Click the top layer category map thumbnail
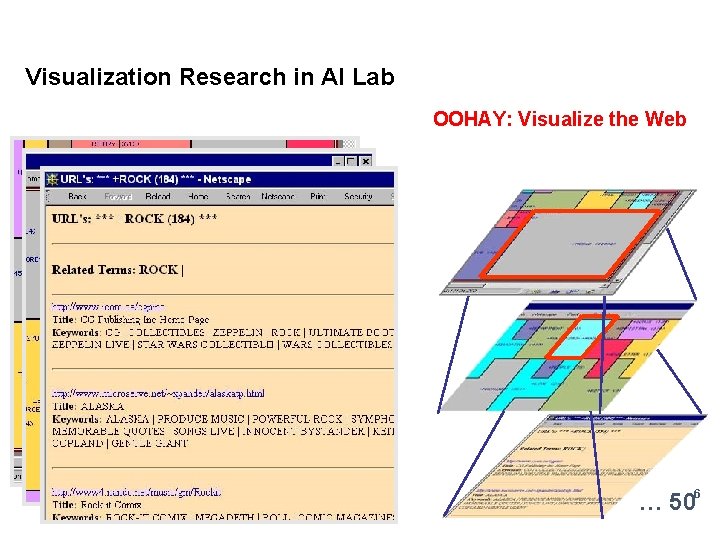Viewport: 720px width, 540px height. (568, 242)
